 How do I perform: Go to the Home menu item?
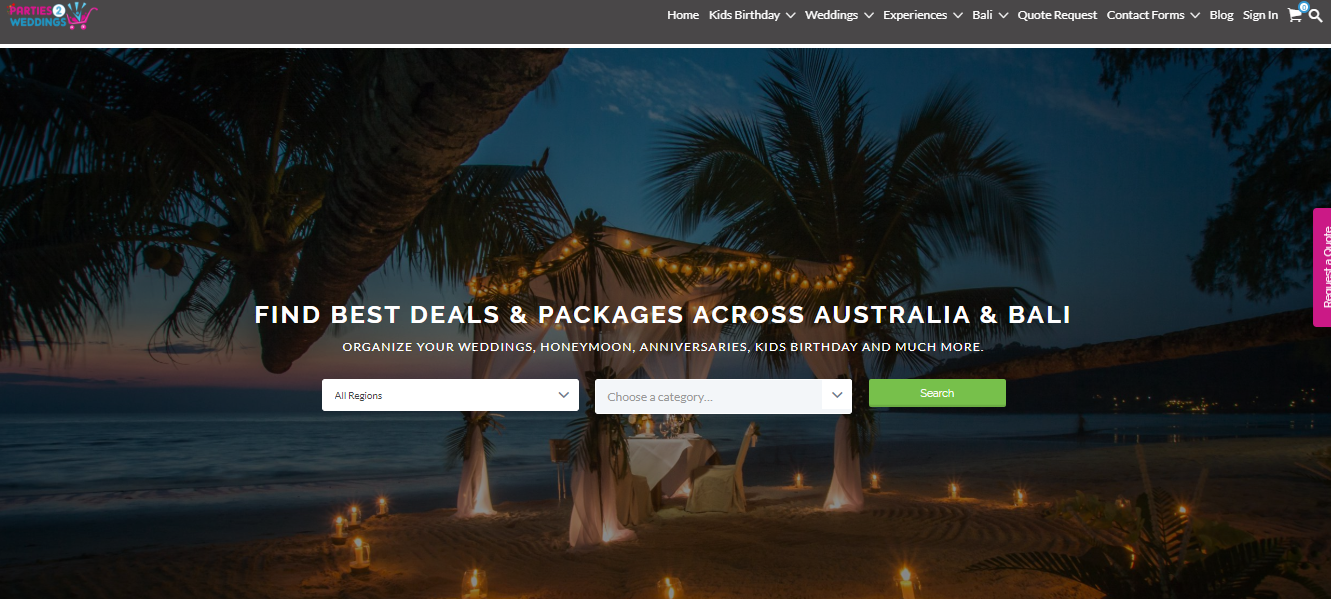683,15
